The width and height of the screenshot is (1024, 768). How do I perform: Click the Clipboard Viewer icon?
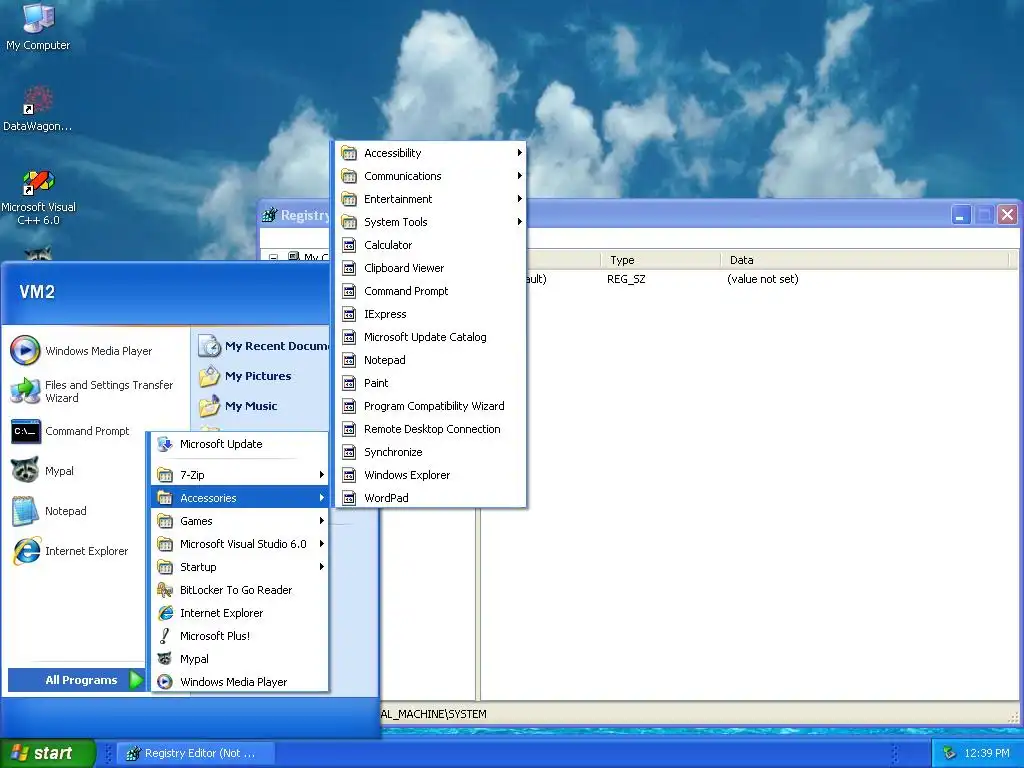(x=349, y=268)
